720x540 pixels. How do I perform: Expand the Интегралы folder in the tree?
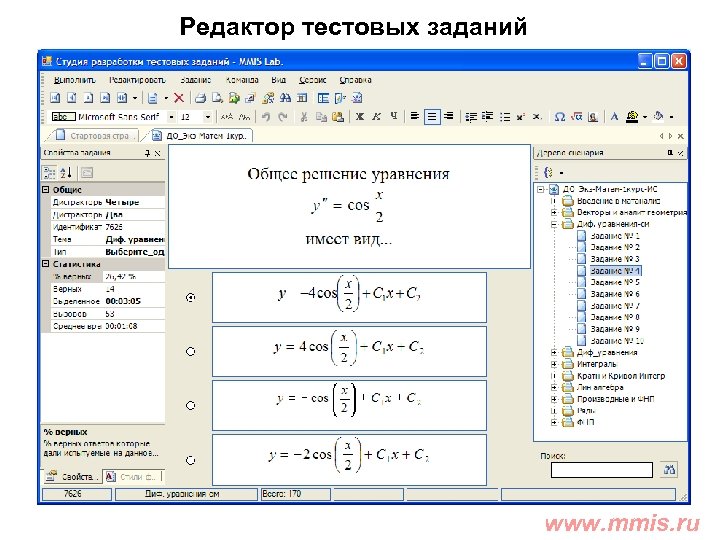point(554,364)
